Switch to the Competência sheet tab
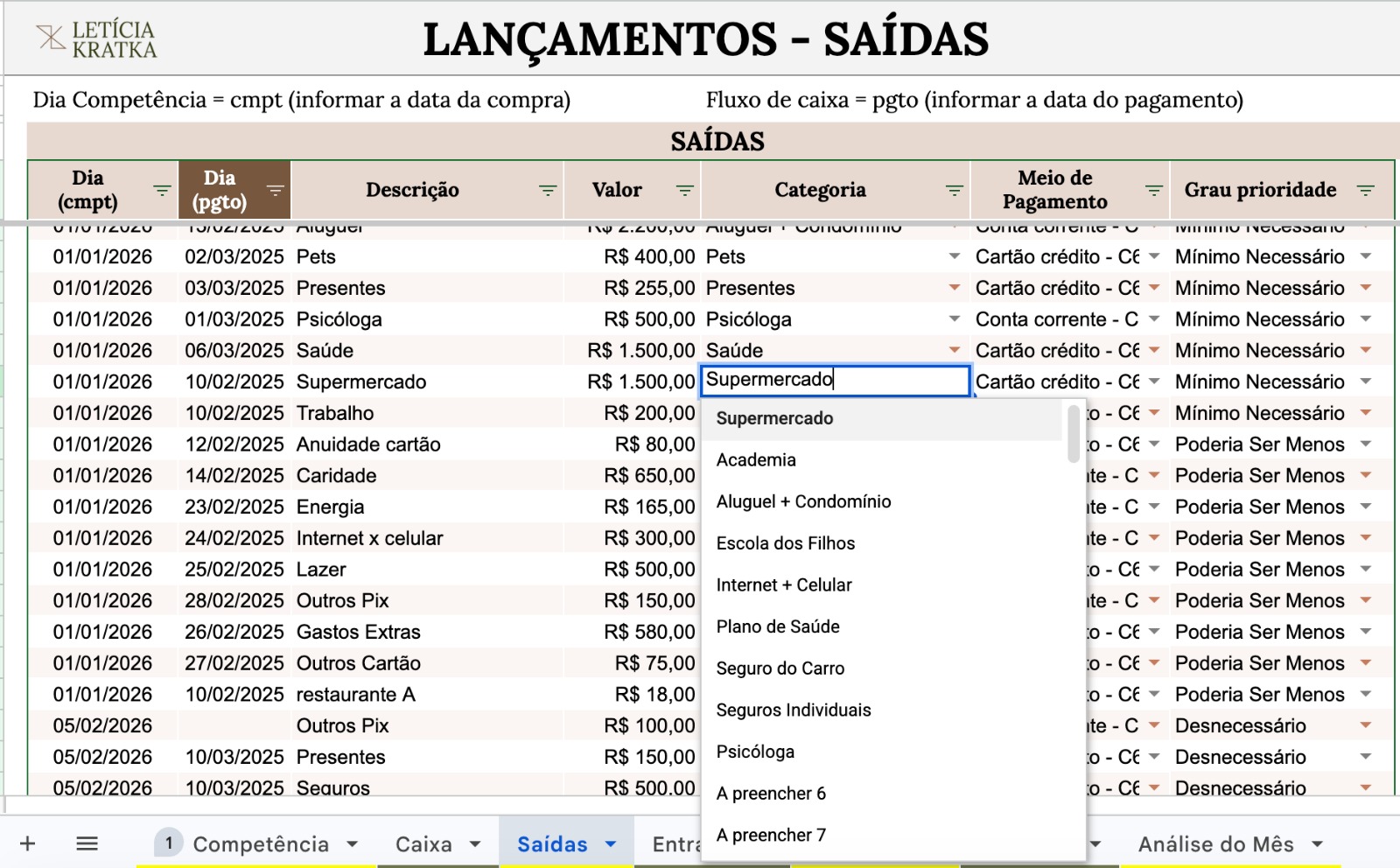 (x=261, y=843)
